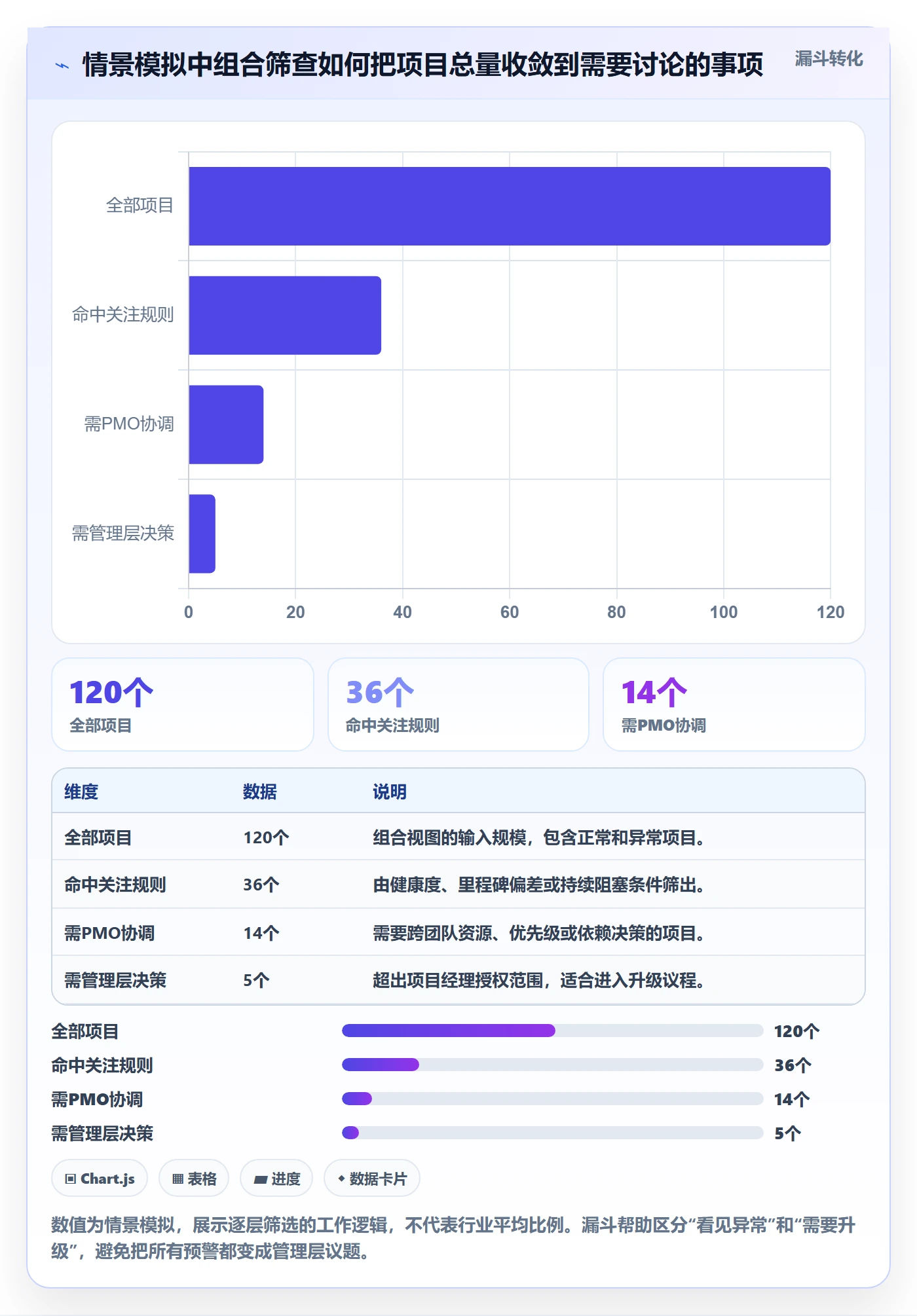Click the description 需要跨团队资源
Screen dimensions: 917x1316
pos(538,933)
